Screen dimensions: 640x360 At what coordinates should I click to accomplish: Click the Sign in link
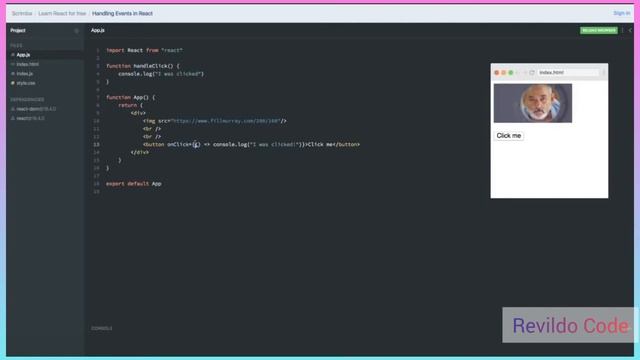621,13
